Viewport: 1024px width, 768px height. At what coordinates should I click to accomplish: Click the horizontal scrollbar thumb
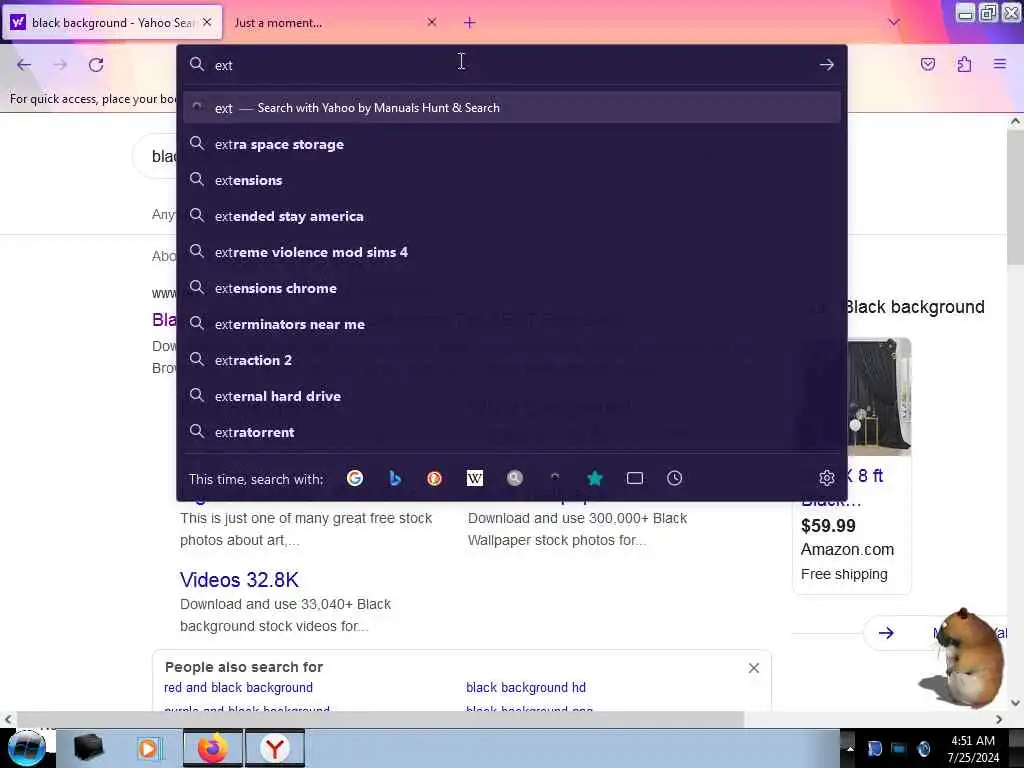(380, 719)
